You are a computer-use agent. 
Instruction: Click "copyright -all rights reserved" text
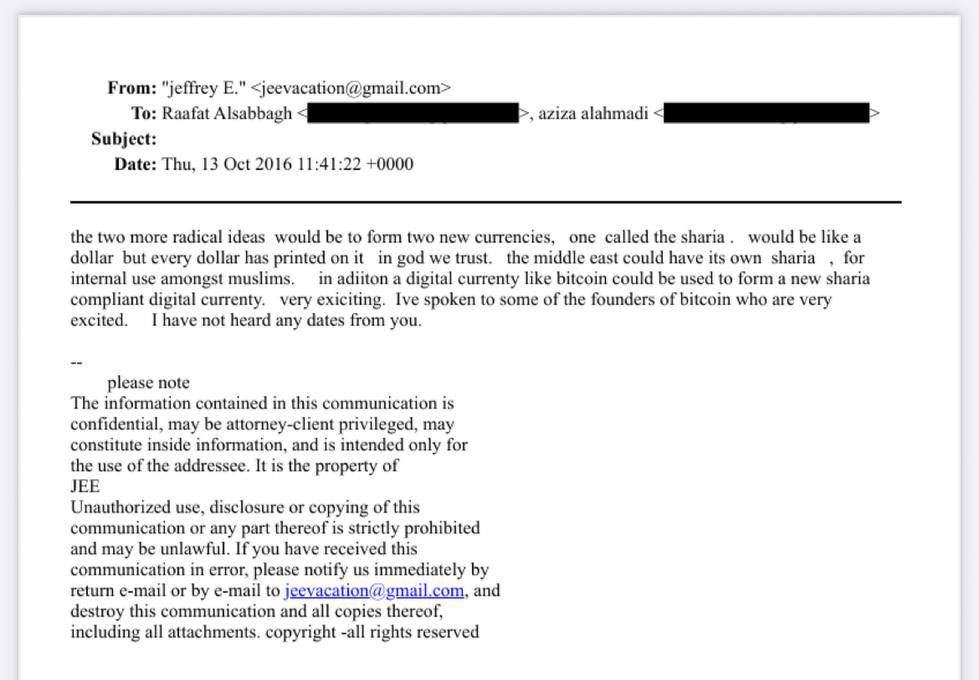pyautogui.click(x=372, y=632)
